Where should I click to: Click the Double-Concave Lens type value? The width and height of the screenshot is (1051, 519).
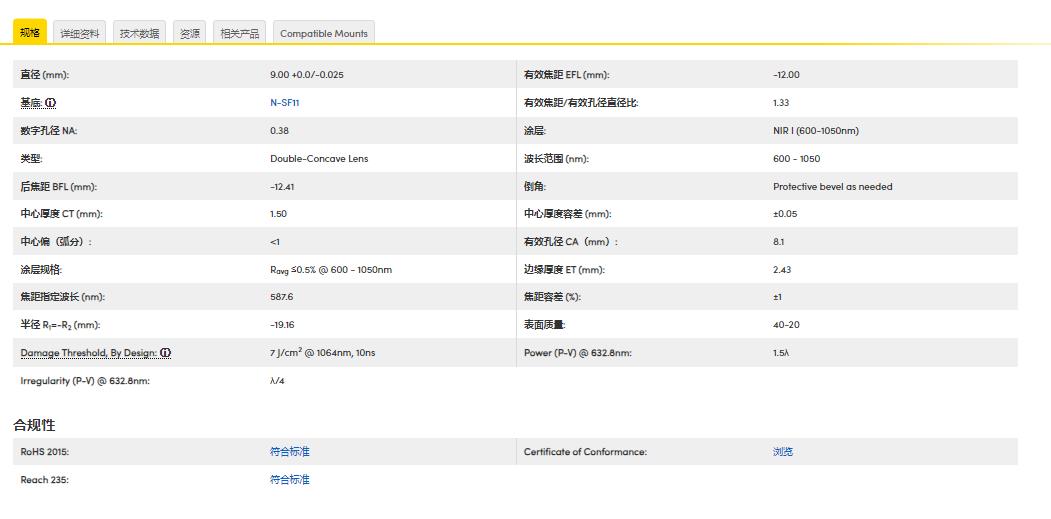(x=319, y=159)
